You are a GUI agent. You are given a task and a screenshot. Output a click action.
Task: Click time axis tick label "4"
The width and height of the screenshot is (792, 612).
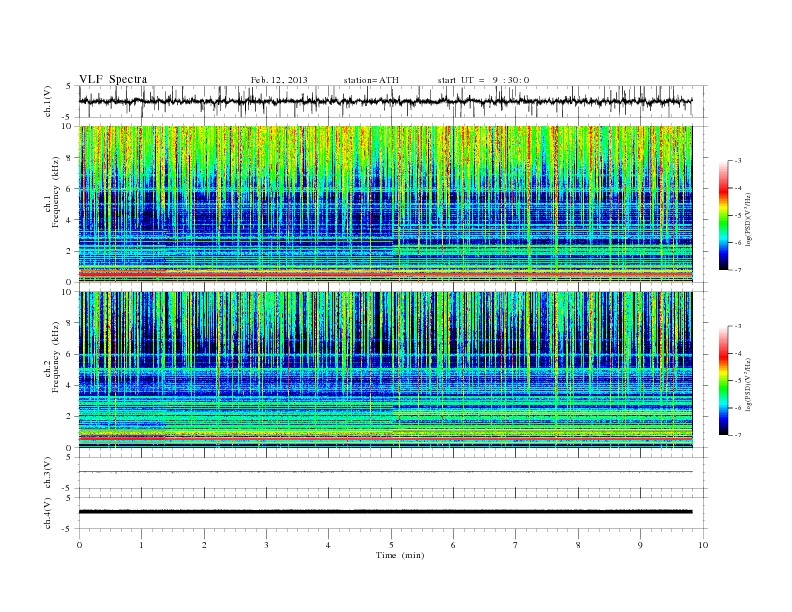click(x=328, y=545)
